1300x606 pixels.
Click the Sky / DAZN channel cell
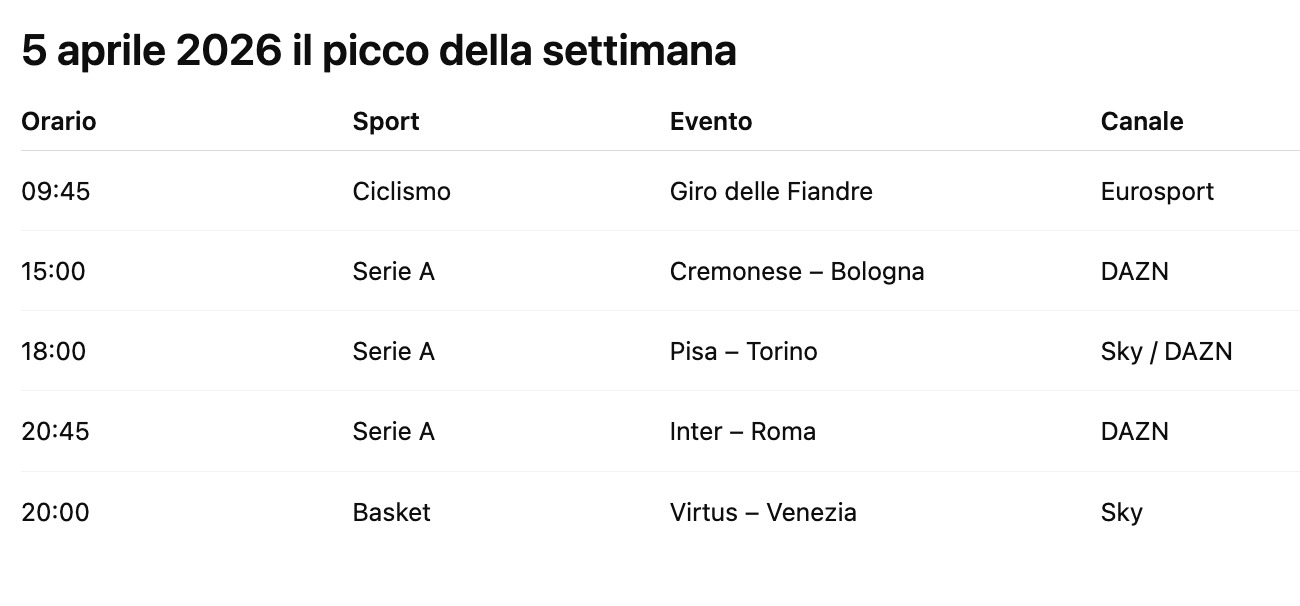tap(1166, 351)
